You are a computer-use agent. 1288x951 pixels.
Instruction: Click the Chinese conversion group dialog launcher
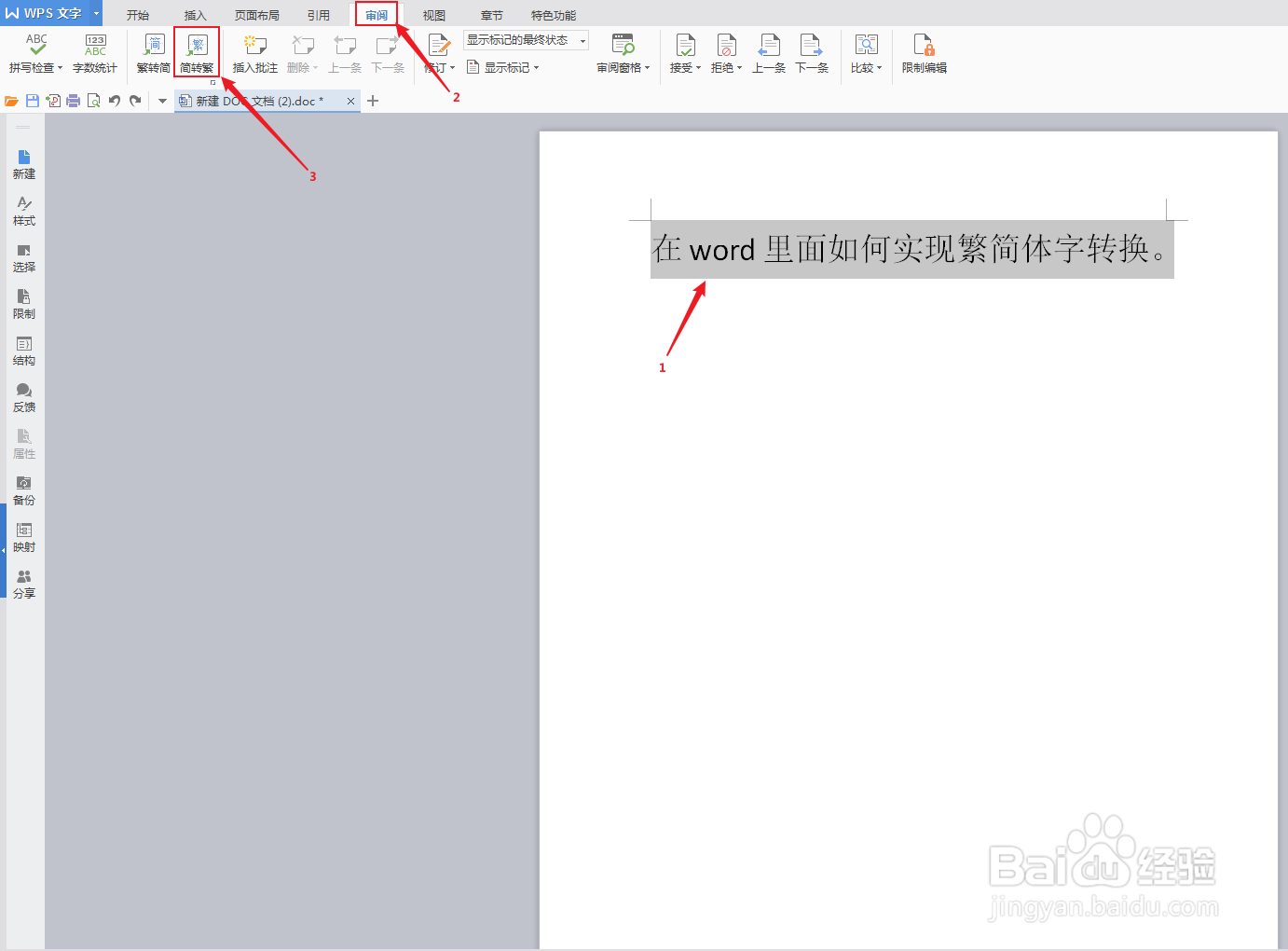pos(212,82)
